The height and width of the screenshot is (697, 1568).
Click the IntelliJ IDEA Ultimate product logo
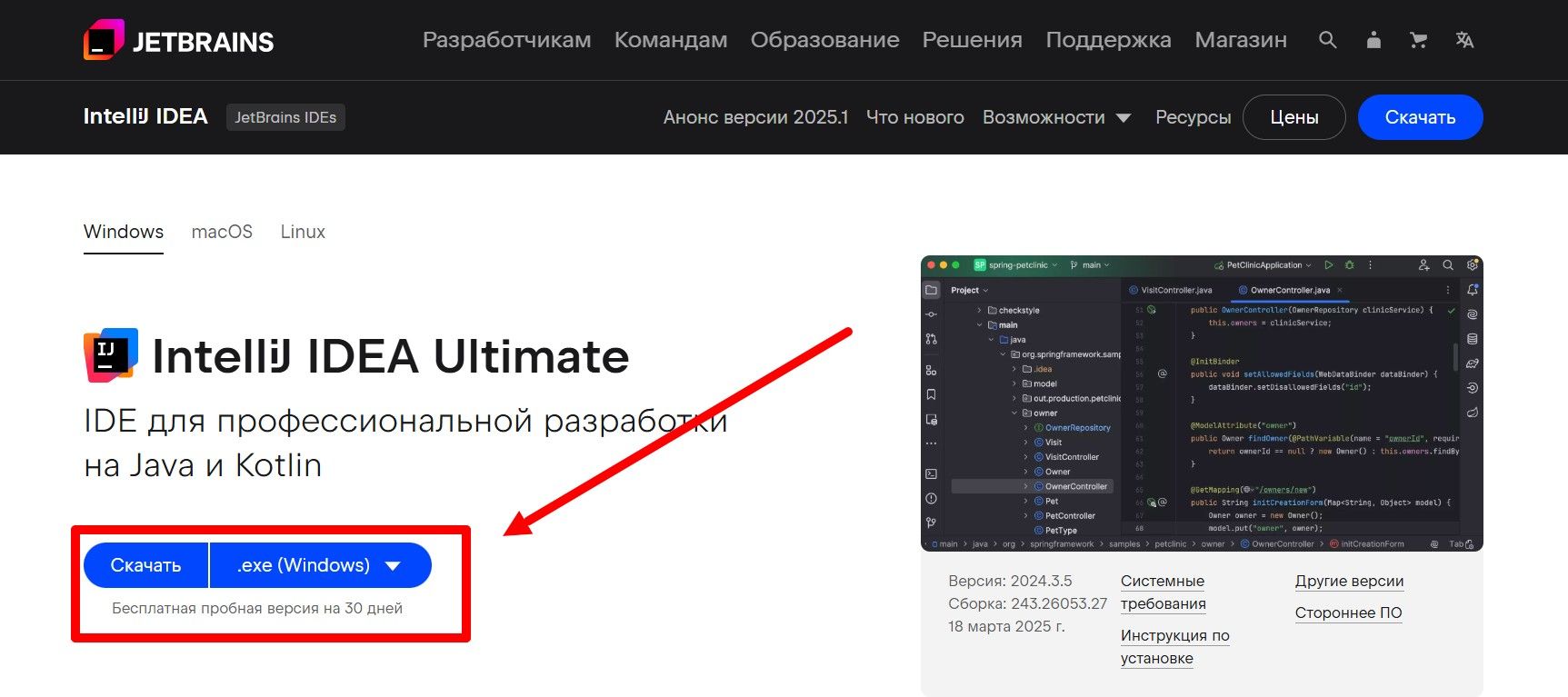pyautogui.click(x=111, y=355)
